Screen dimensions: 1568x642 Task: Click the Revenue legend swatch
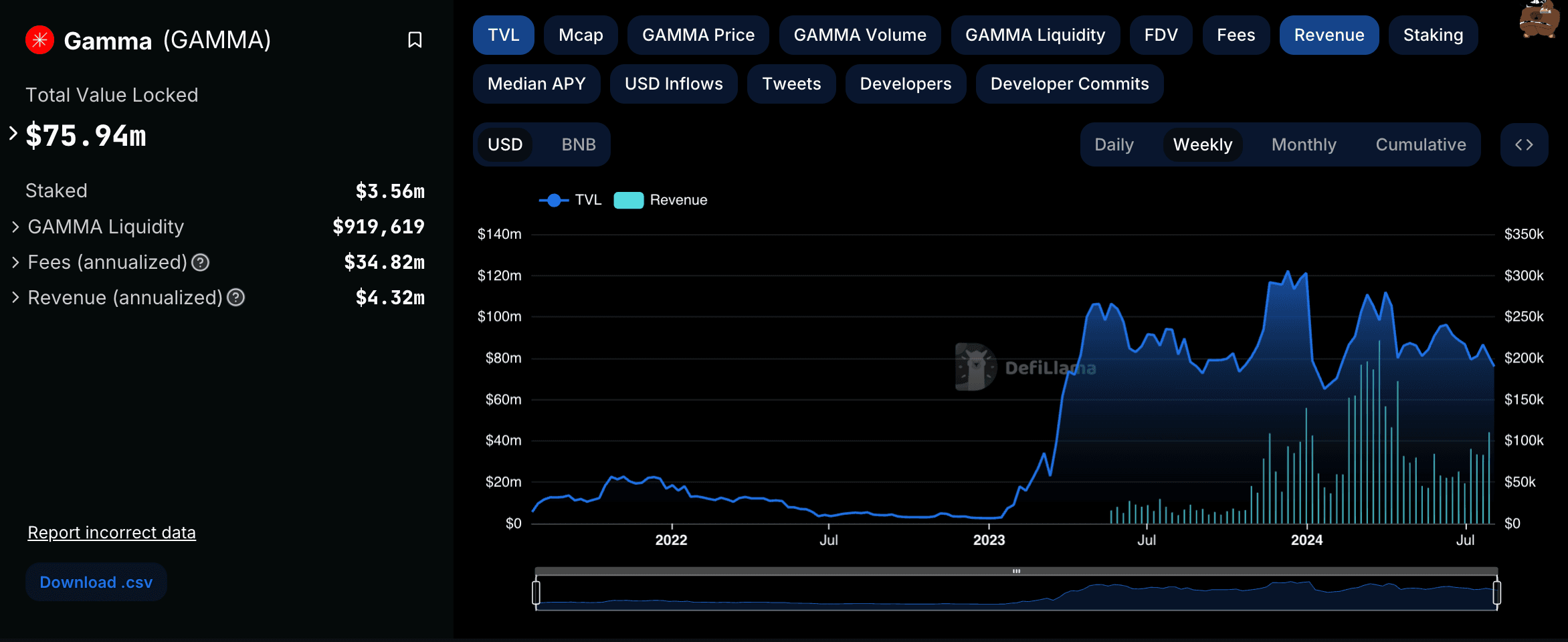coord(628,200)
